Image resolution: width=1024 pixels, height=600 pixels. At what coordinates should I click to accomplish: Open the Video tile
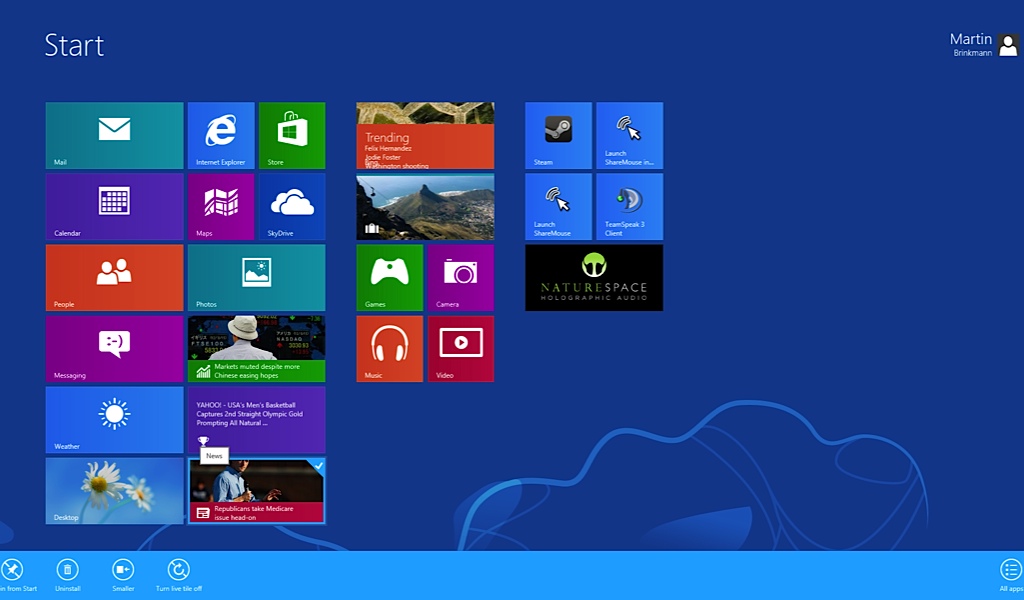tap(461, 349)
